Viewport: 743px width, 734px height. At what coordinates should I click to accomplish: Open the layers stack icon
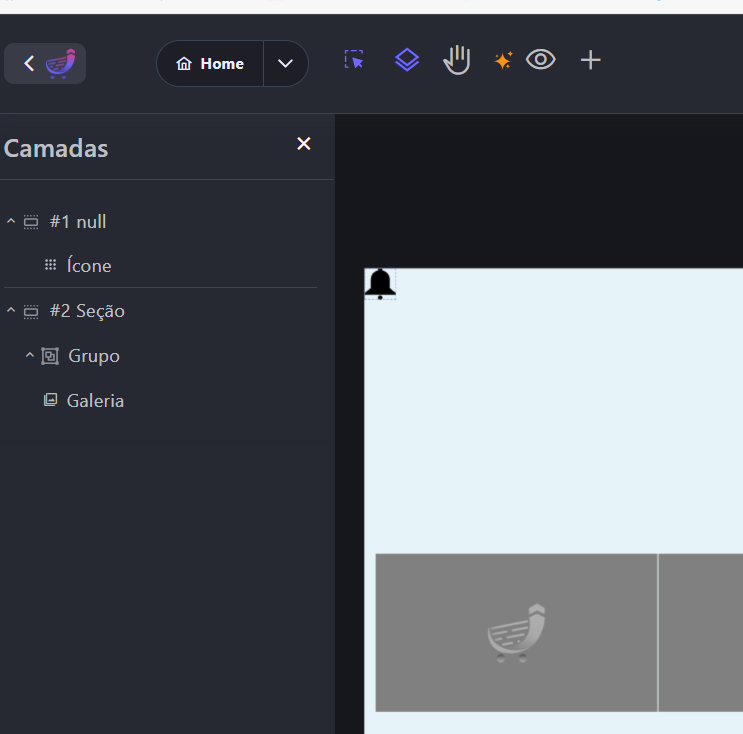pyautogui.click(x=406, y=60)
